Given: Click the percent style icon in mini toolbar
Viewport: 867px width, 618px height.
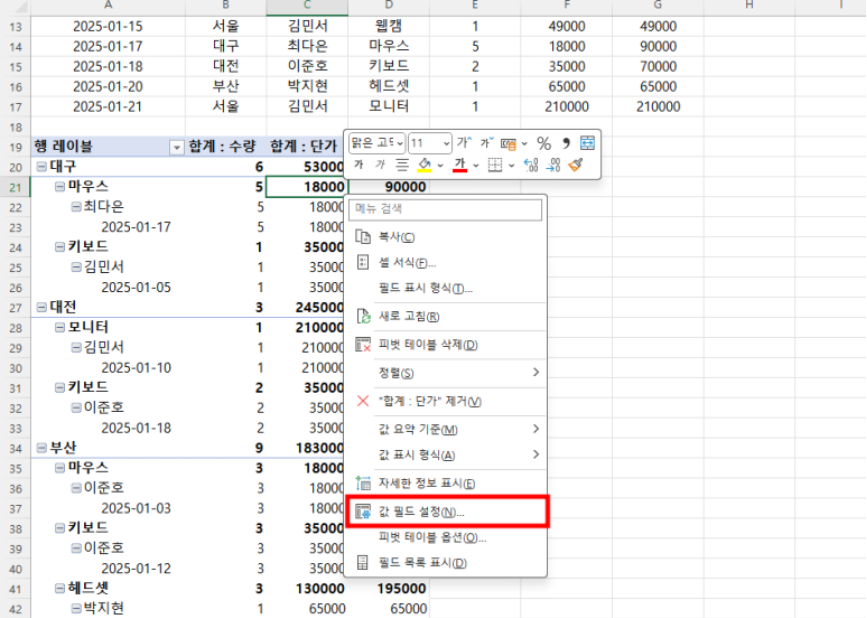Looking at the screenshot, I should (544, 143).
